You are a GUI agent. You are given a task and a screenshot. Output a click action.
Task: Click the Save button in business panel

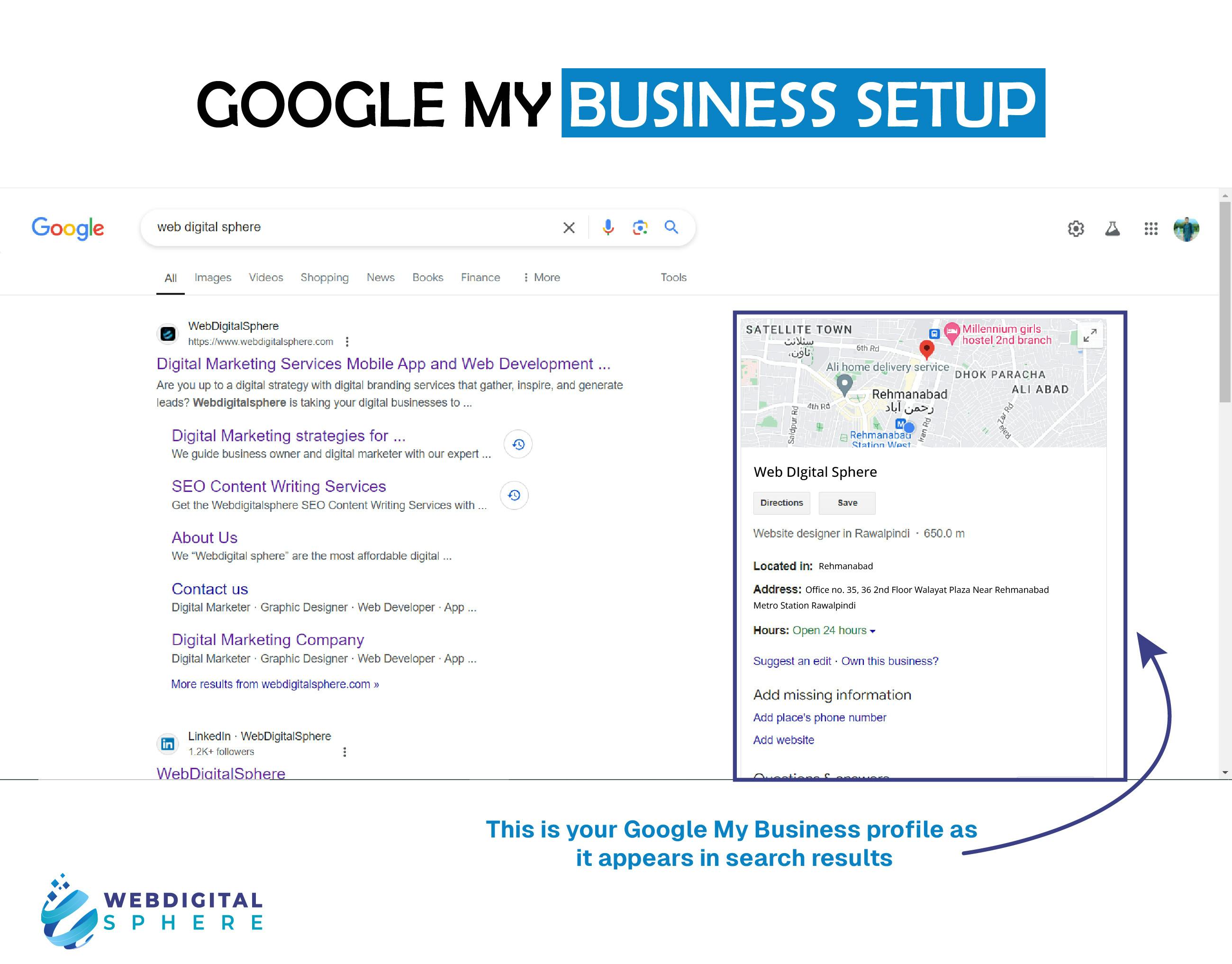[847, 503]
